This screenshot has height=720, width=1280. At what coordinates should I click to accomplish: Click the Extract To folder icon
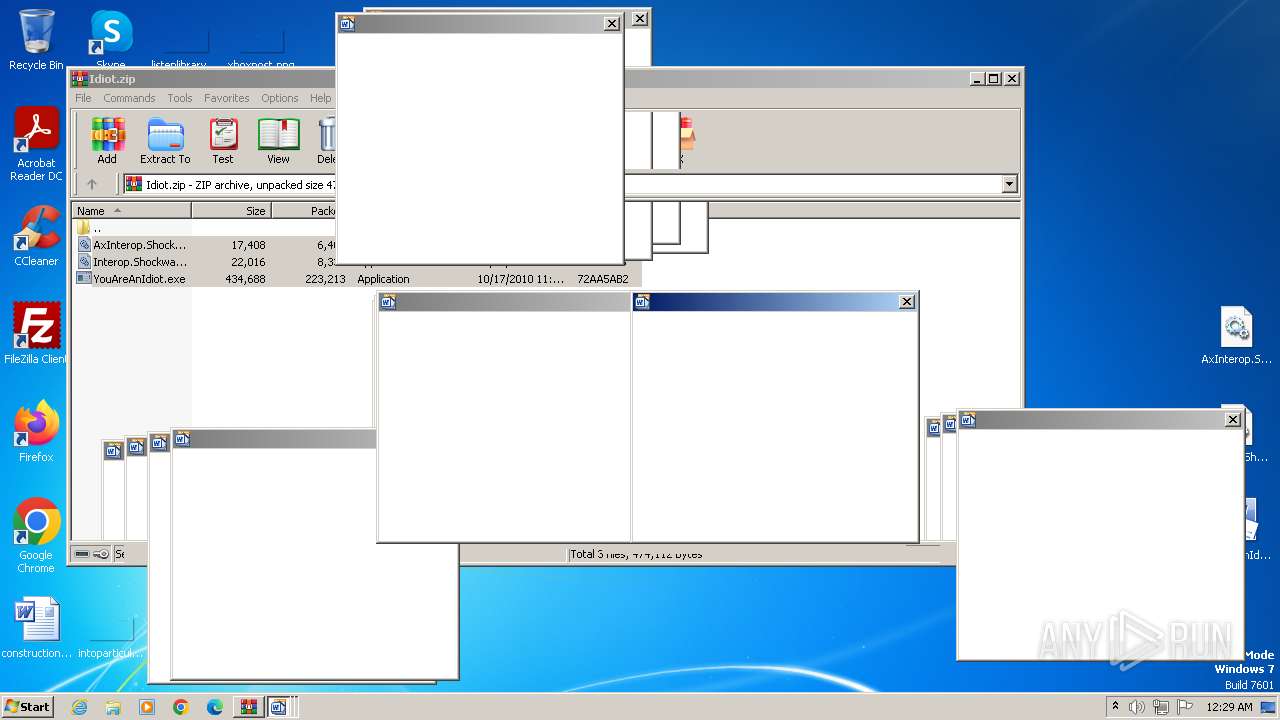coord(165,140)
